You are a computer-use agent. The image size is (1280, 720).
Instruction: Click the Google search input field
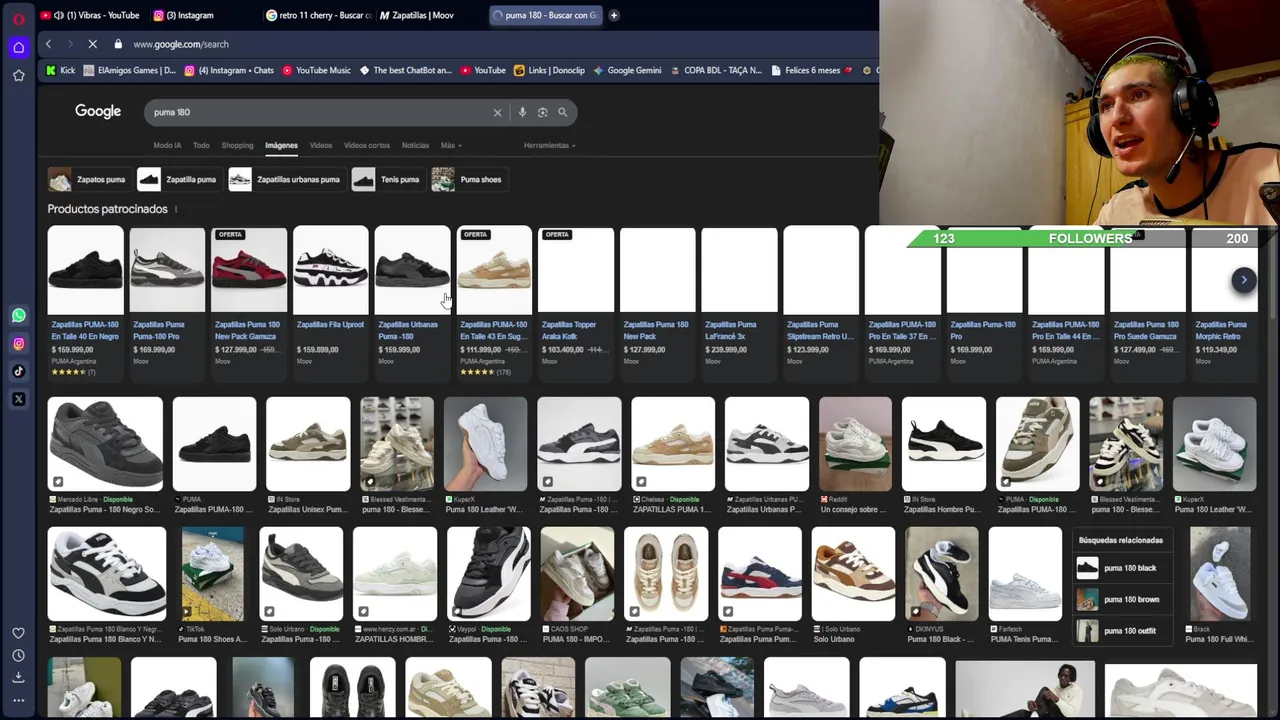[x=318, y=112]
